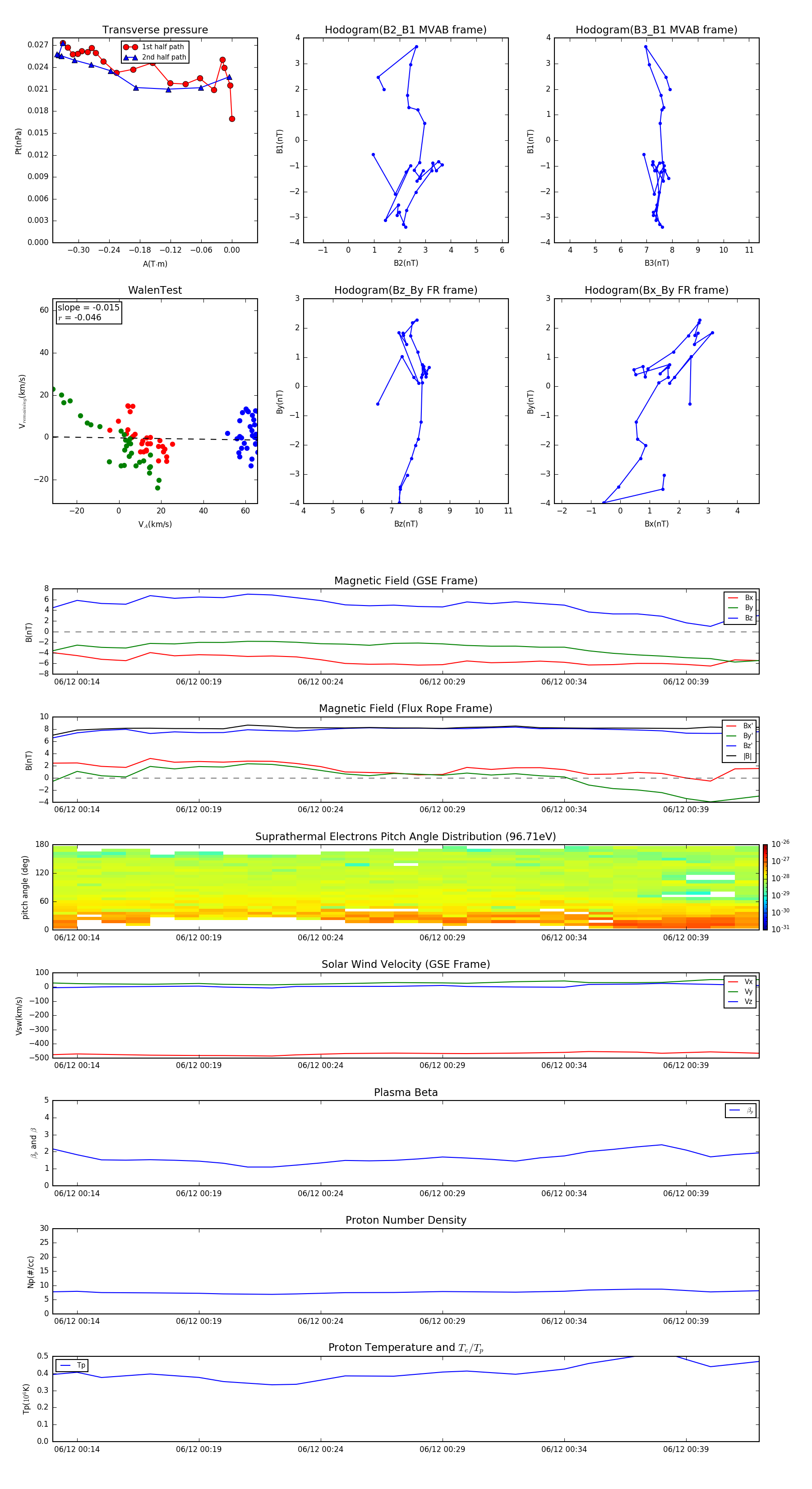Click the 'A(T·m)' x-axis label

click(x=155, y=264)
